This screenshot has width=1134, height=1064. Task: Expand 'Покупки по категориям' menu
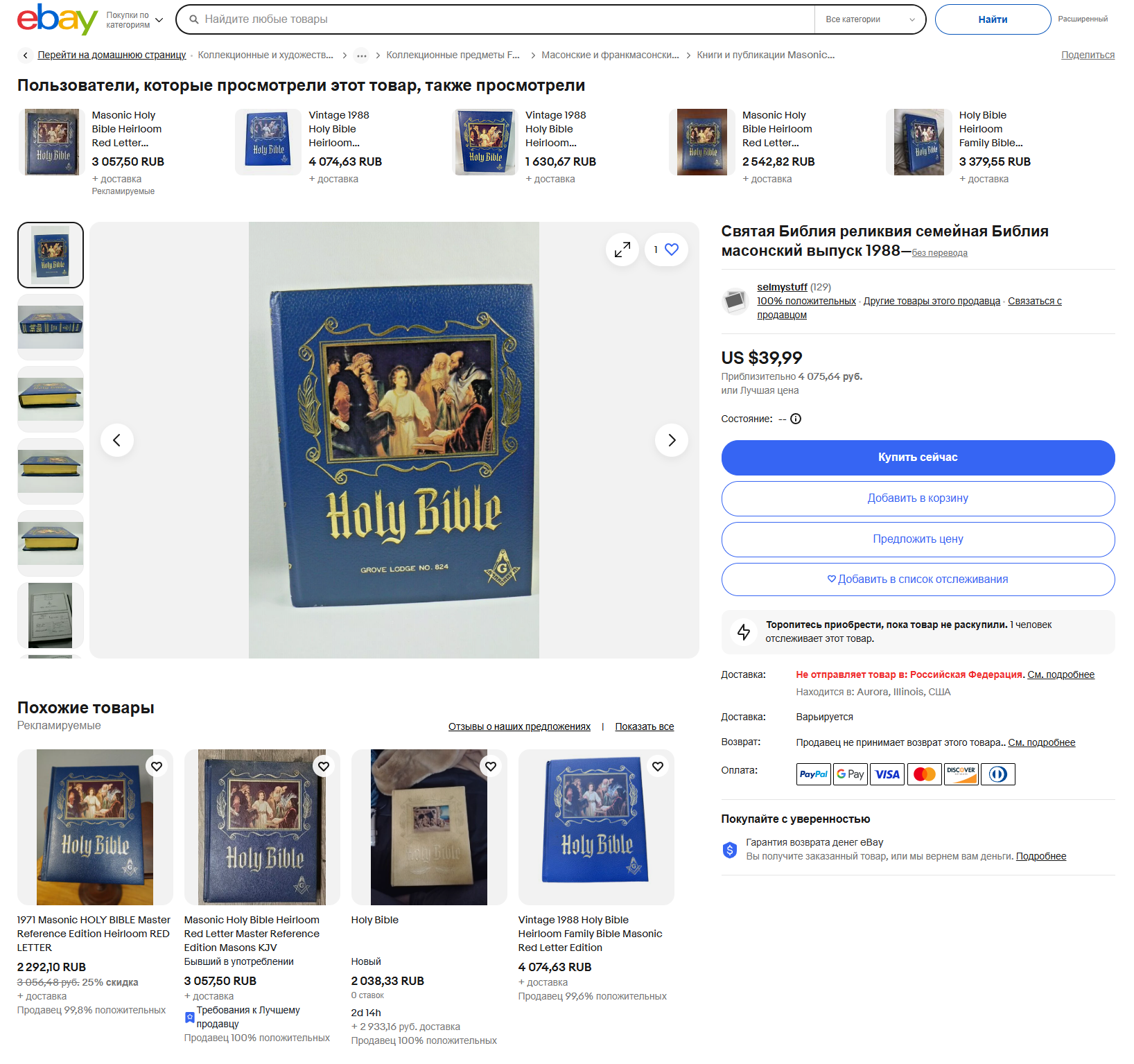(134, 20)
